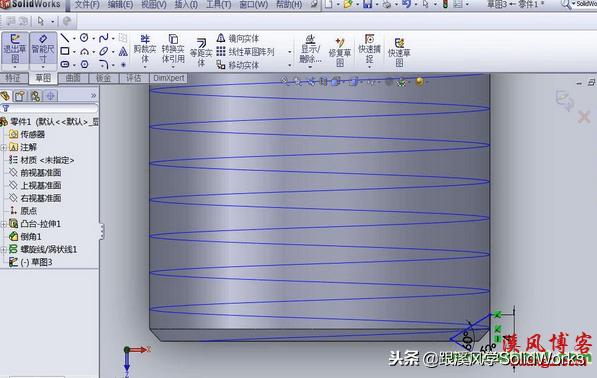This screenshot has width=597, height=378.
Task: Select the Rectangle sketch tool
Action: 65,51
